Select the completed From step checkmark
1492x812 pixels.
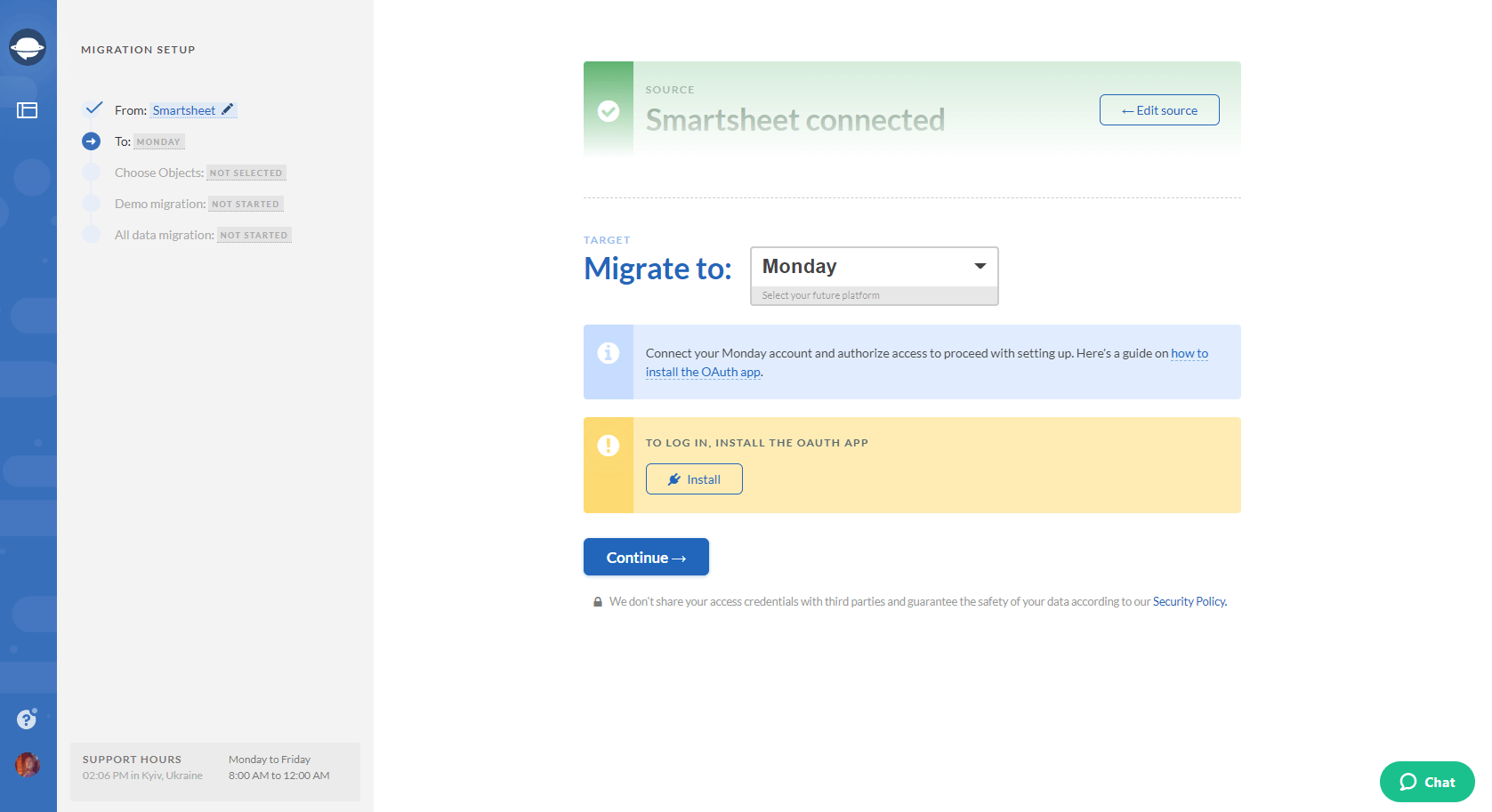pos(93,109)
